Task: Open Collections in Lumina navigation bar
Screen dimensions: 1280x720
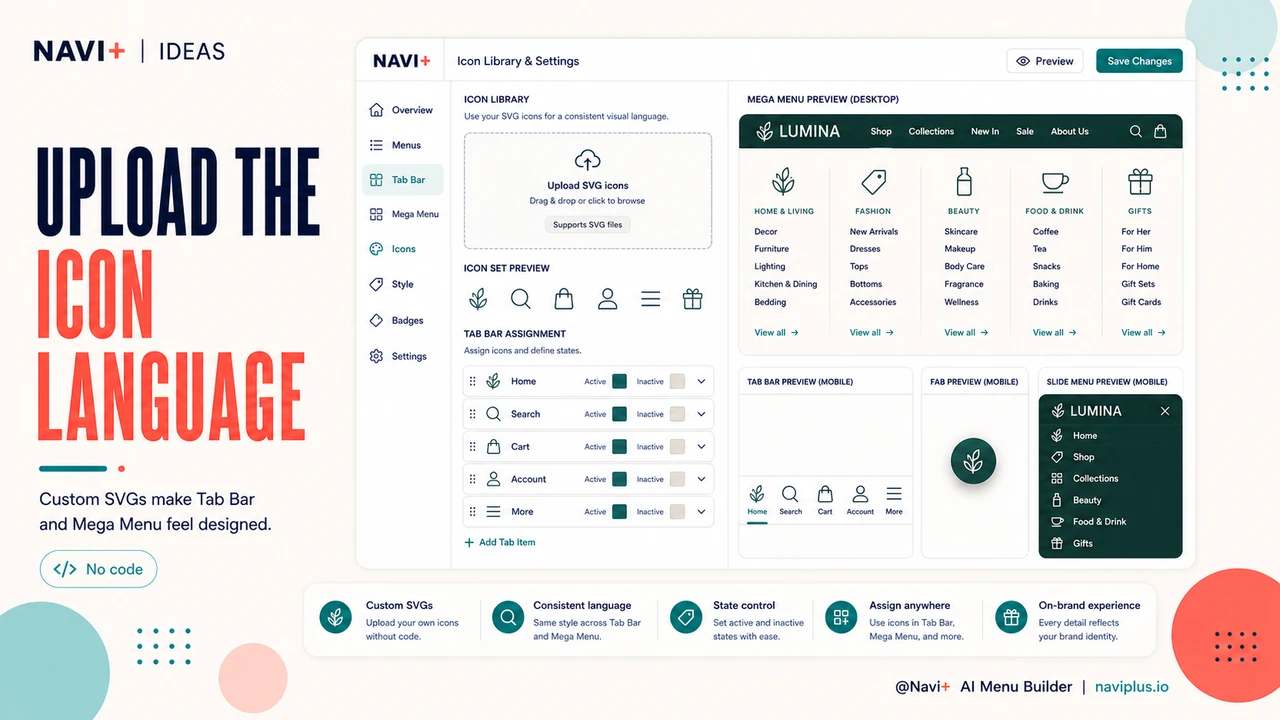Action: coord(931,131)
